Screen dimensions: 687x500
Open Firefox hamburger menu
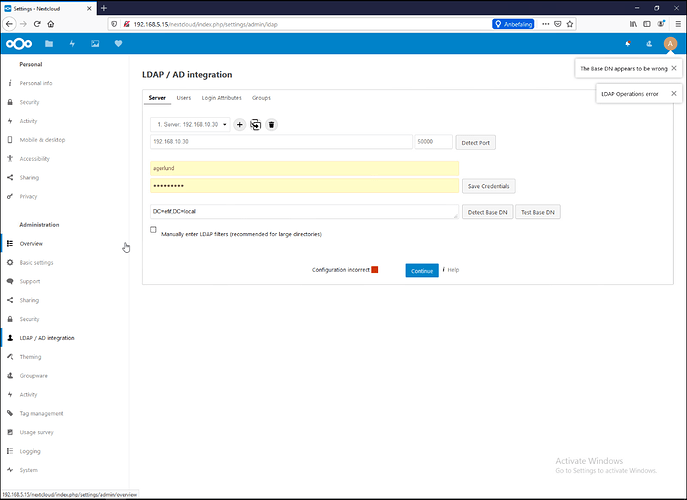pos(678,24)
